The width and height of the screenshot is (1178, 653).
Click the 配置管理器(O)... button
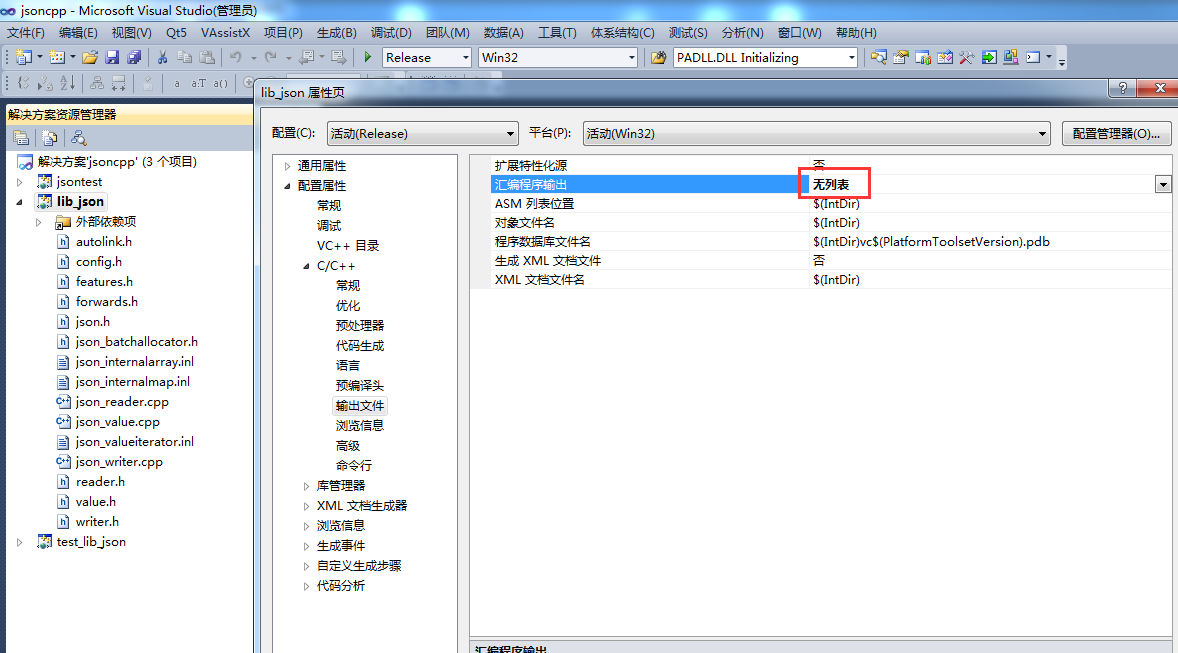pos(1116,134)
